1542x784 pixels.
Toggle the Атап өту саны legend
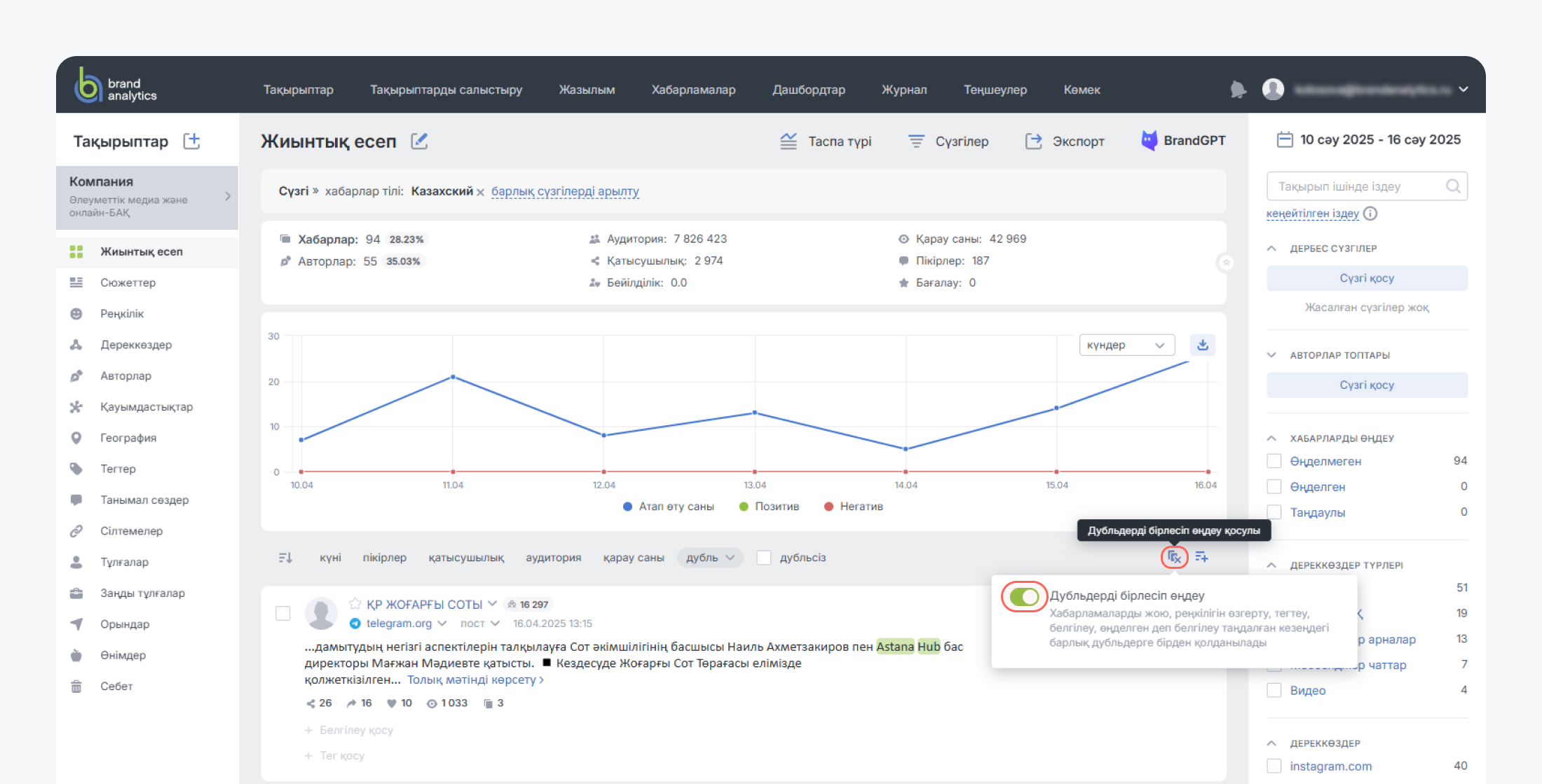[x=669, y=507]
